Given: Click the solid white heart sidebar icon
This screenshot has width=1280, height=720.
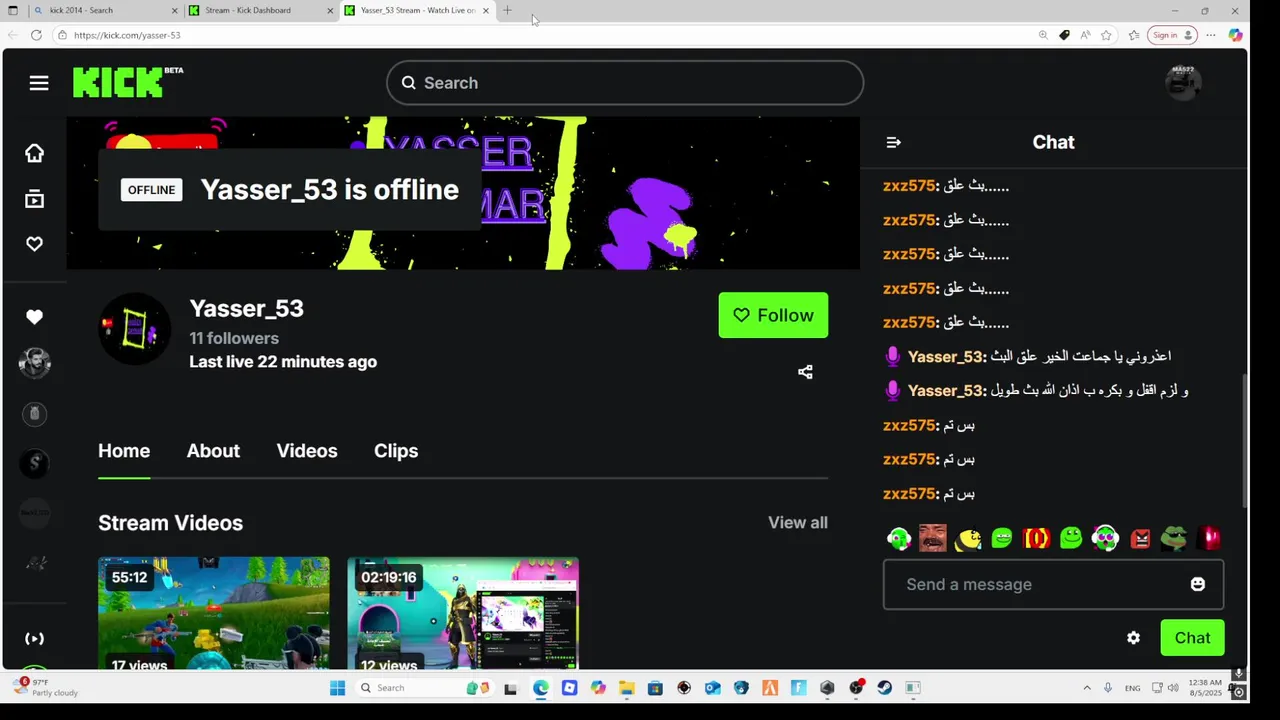Looking at the screenshot, I should pos(34,317).
